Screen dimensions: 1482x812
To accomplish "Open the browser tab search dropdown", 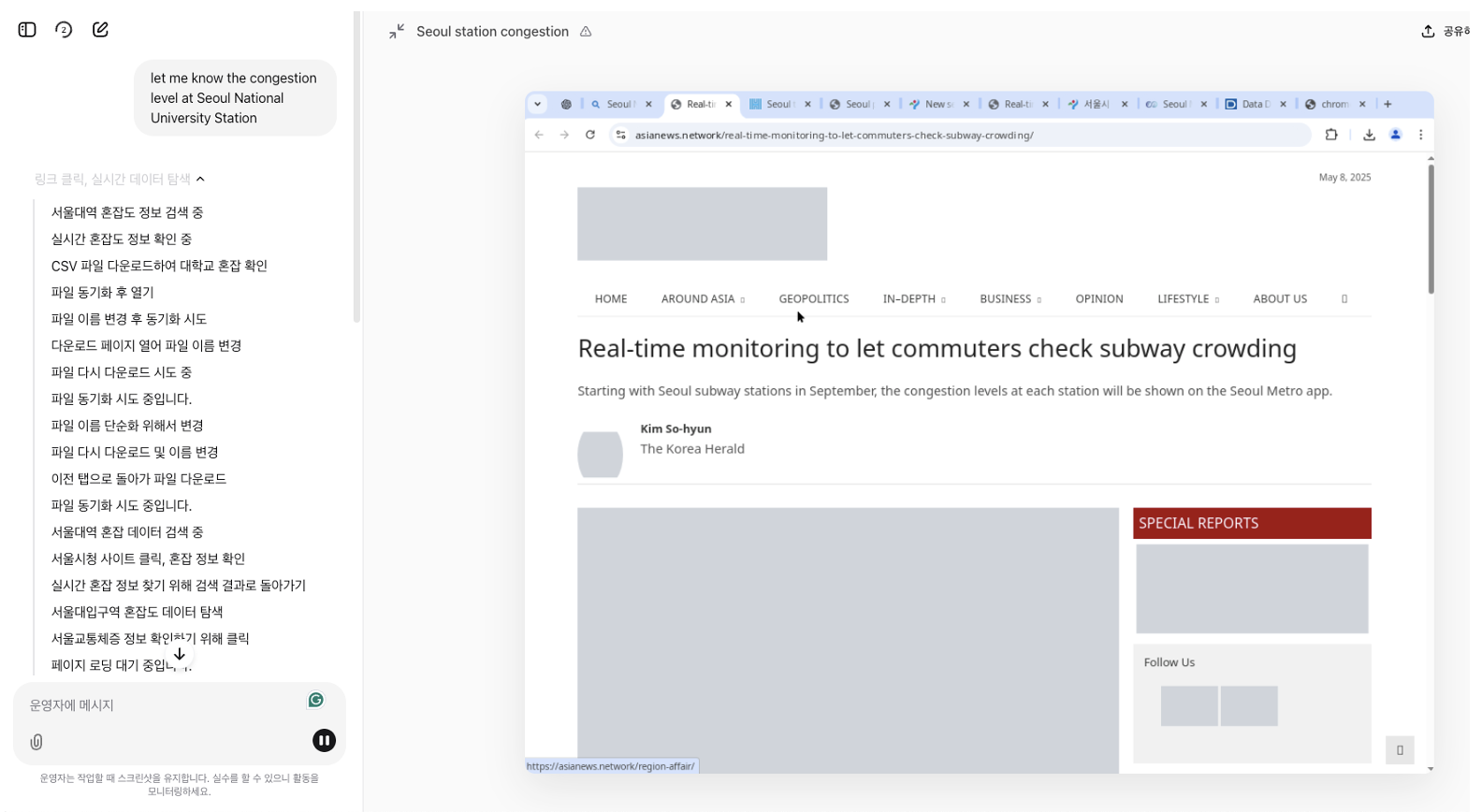I will click(x=538, y=104).
